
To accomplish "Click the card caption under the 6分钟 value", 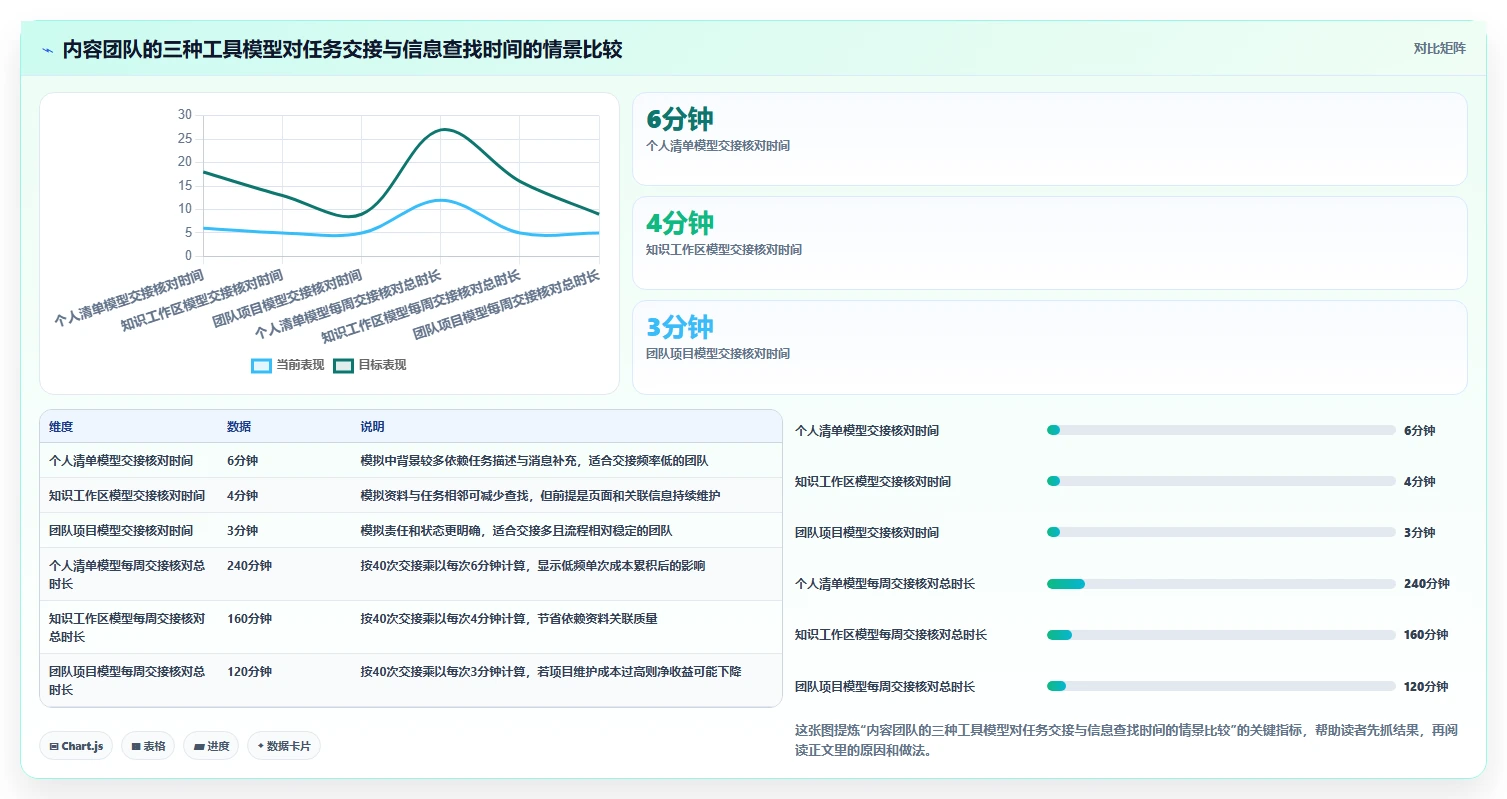I will (718, 146).
